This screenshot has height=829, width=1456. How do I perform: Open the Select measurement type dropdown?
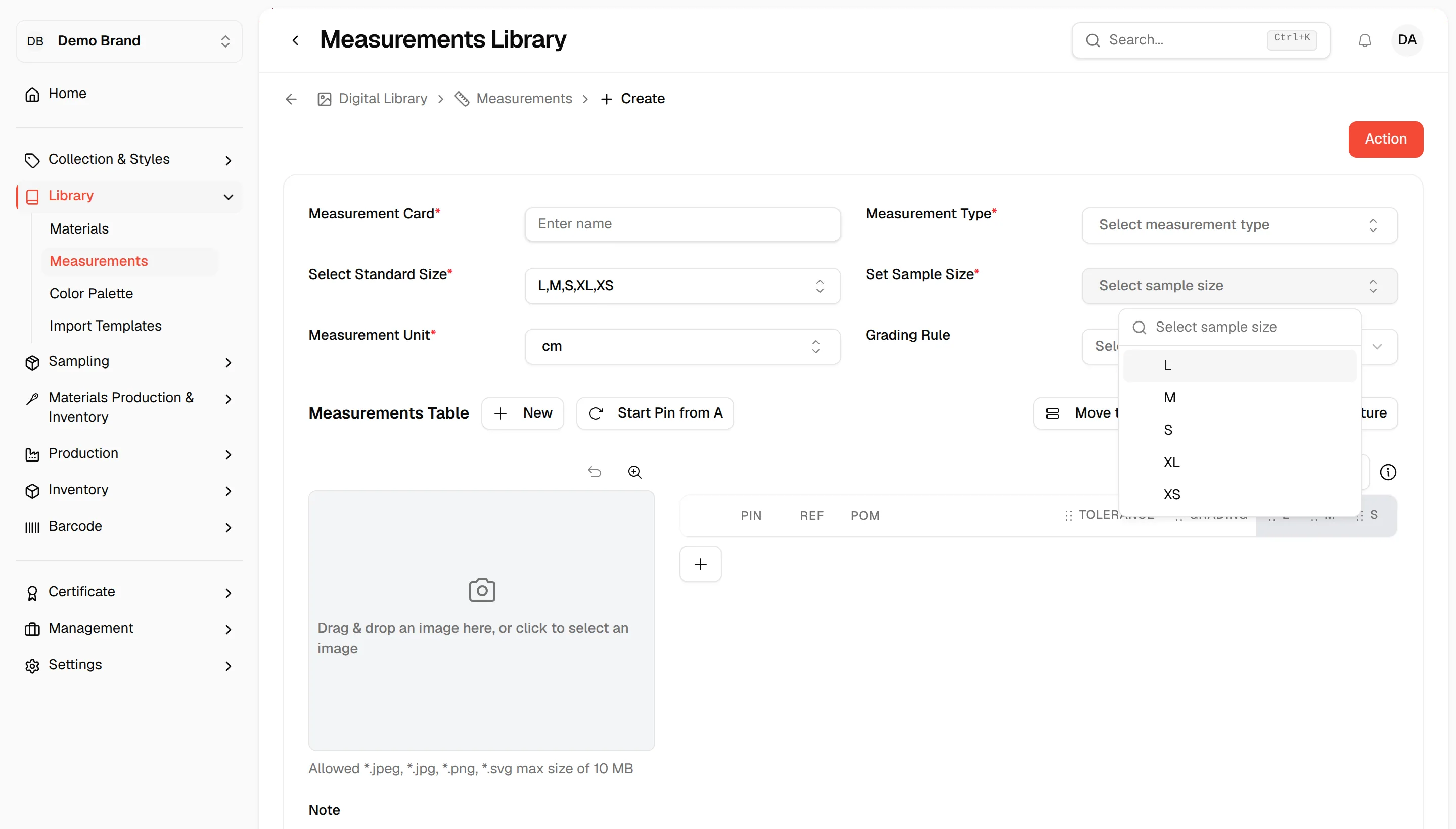1240,225
